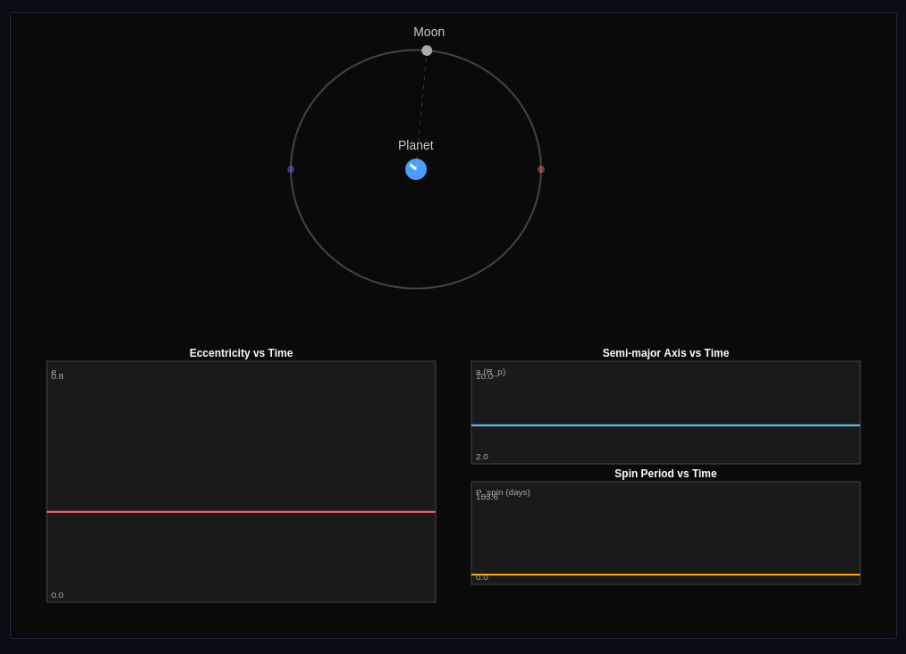The image size is (906, 654).
Task: Click the P_spin (days) axis label
Action: 503,491
